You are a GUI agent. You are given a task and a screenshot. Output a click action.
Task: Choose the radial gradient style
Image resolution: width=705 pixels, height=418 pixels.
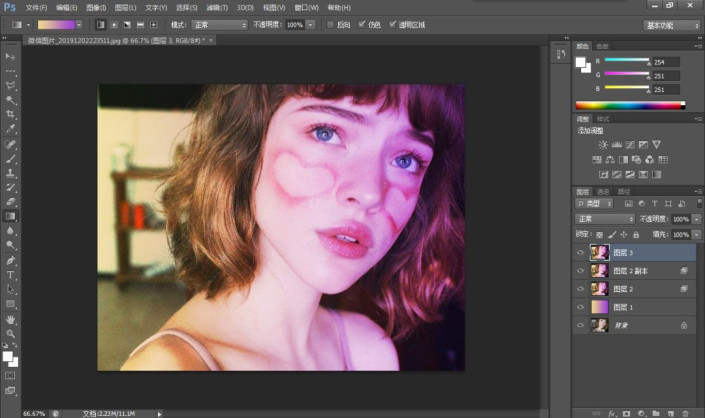114,25
